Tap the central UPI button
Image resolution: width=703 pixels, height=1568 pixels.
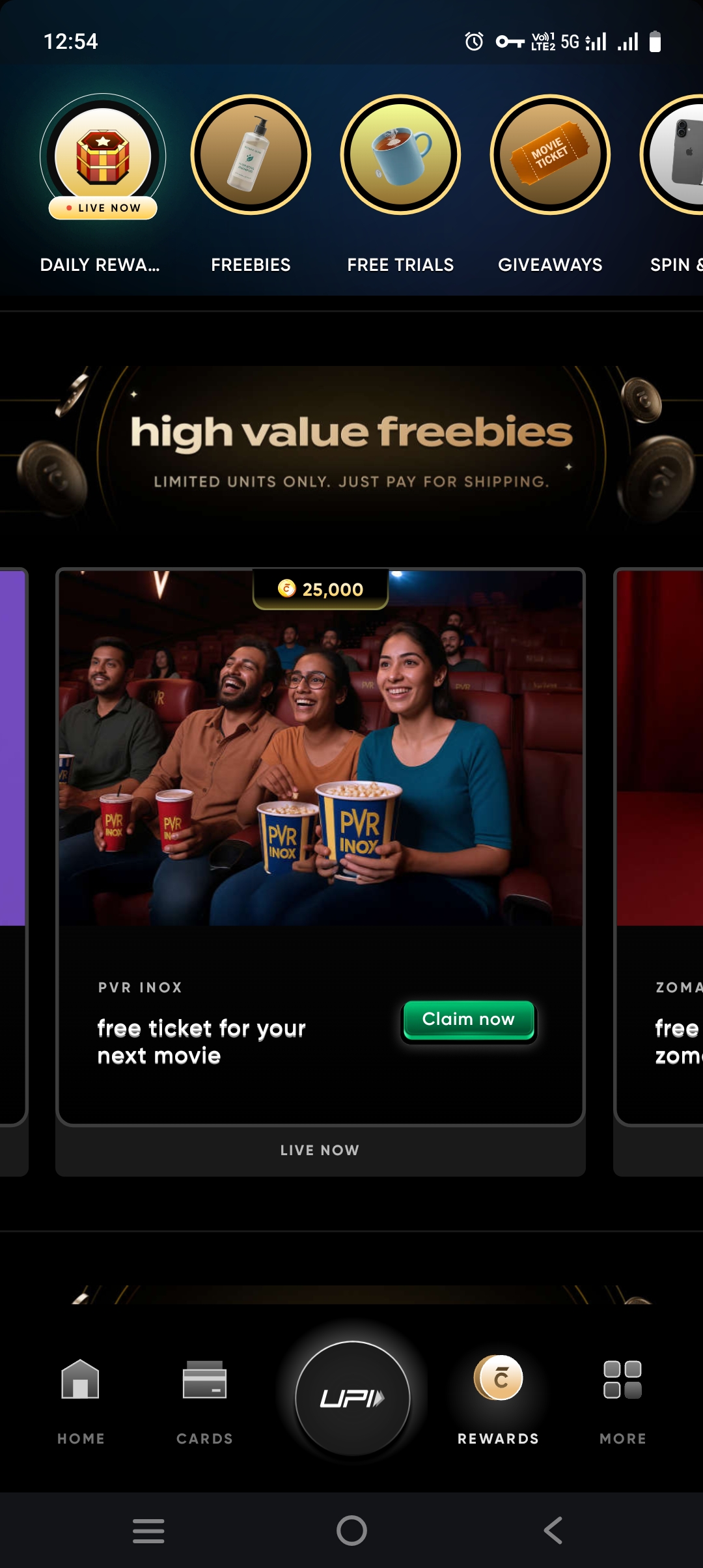[353, 1398]
